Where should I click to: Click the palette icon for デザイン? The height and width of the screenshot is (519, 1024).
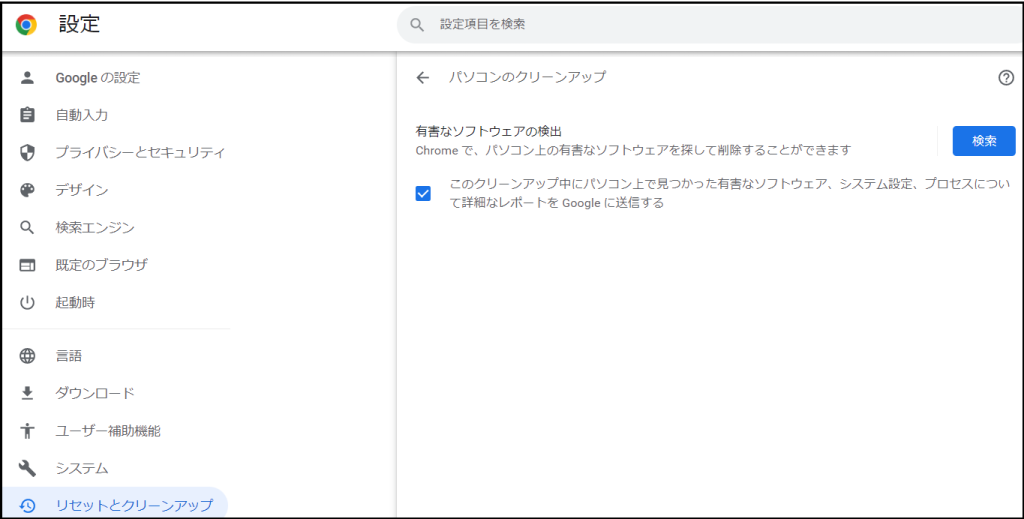[28, 190]
